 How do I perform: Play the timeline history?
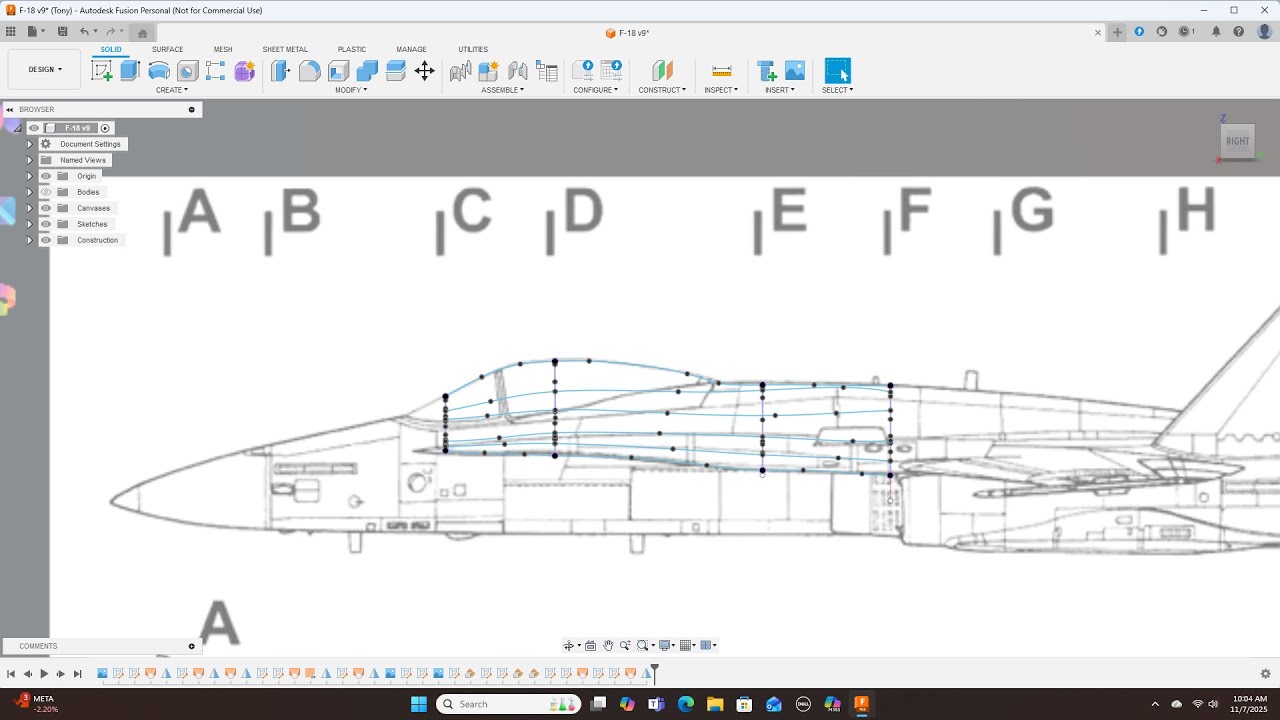point(44,674)
